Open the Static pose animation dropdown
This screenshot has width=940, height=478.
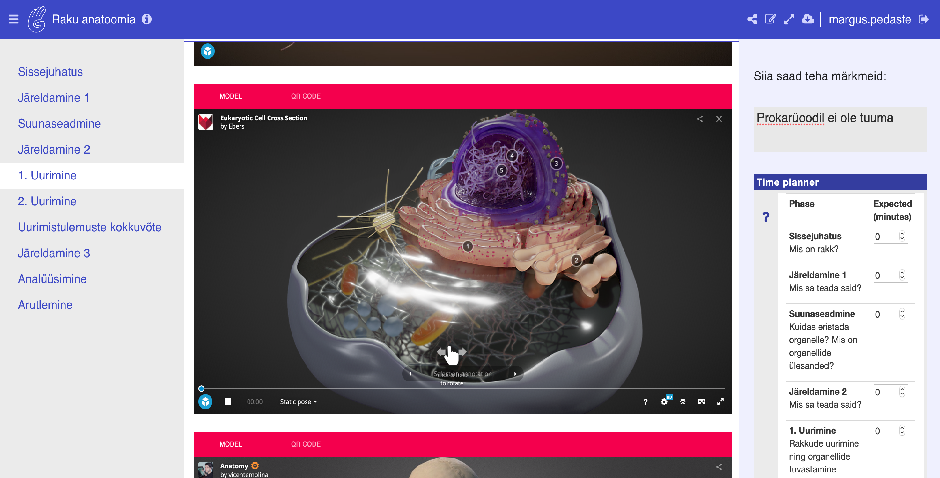click(x=298, y=402)
